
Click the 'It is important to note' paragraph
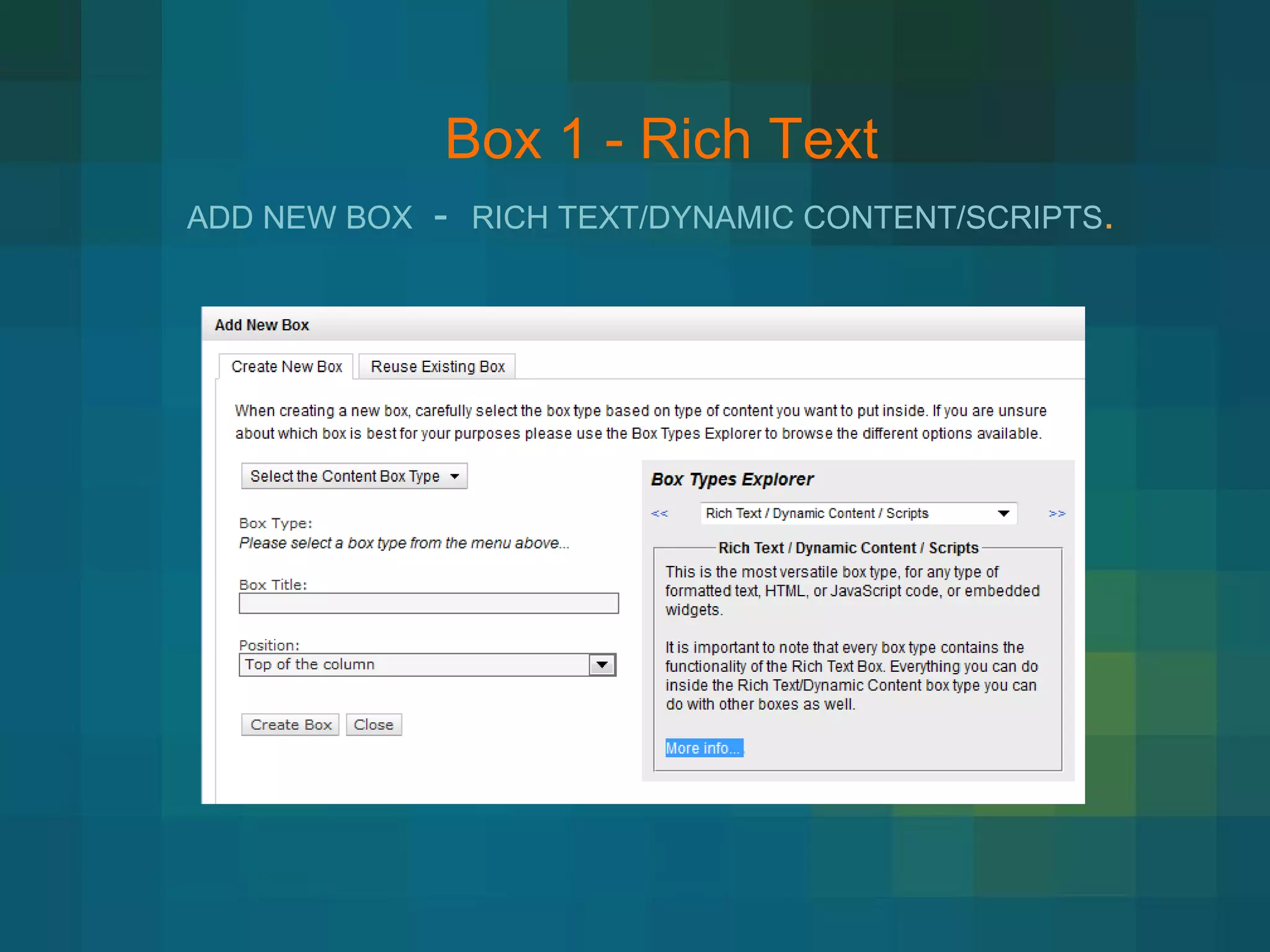(851, 676)
